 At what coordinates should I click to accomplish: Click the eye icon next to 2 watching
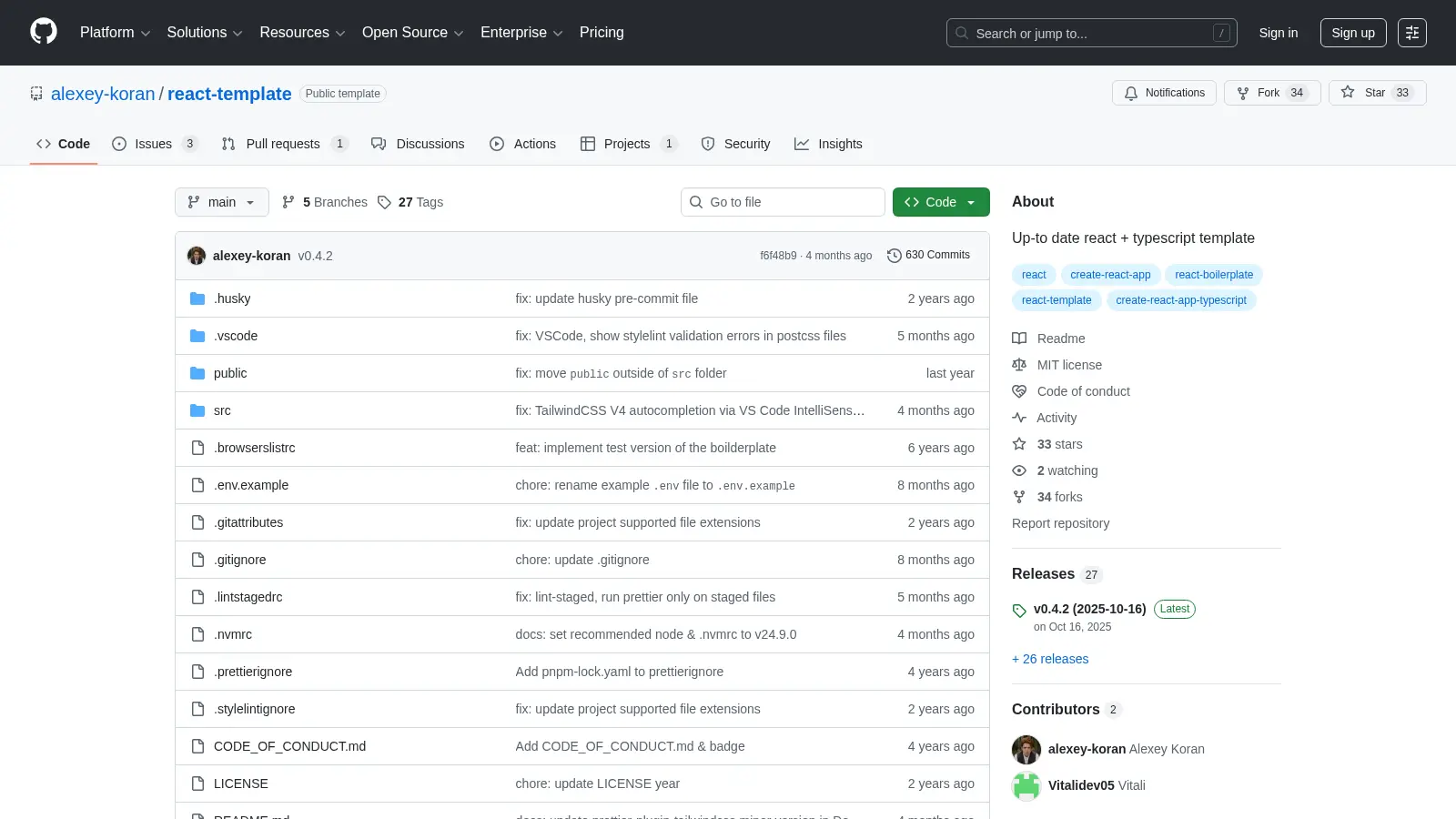click(x=1019, y=470)
